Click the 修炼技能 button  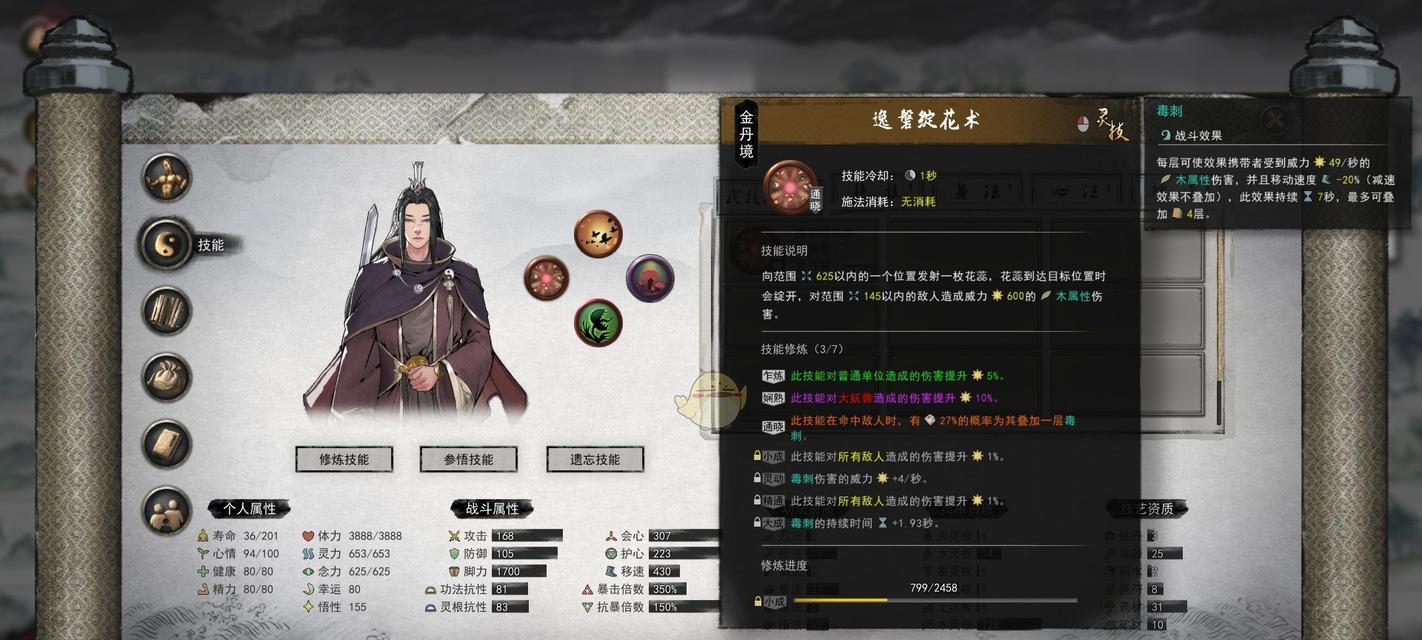pos(344,459)
